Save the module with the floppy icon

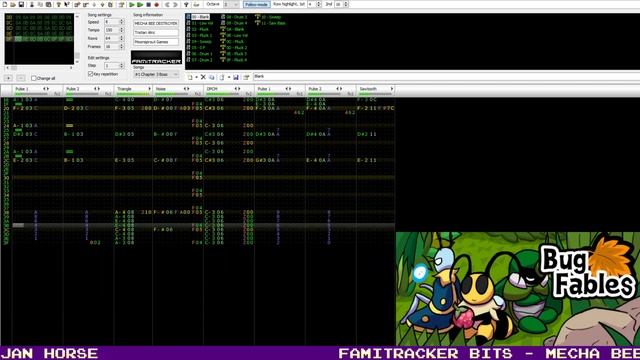coord(21,4)
